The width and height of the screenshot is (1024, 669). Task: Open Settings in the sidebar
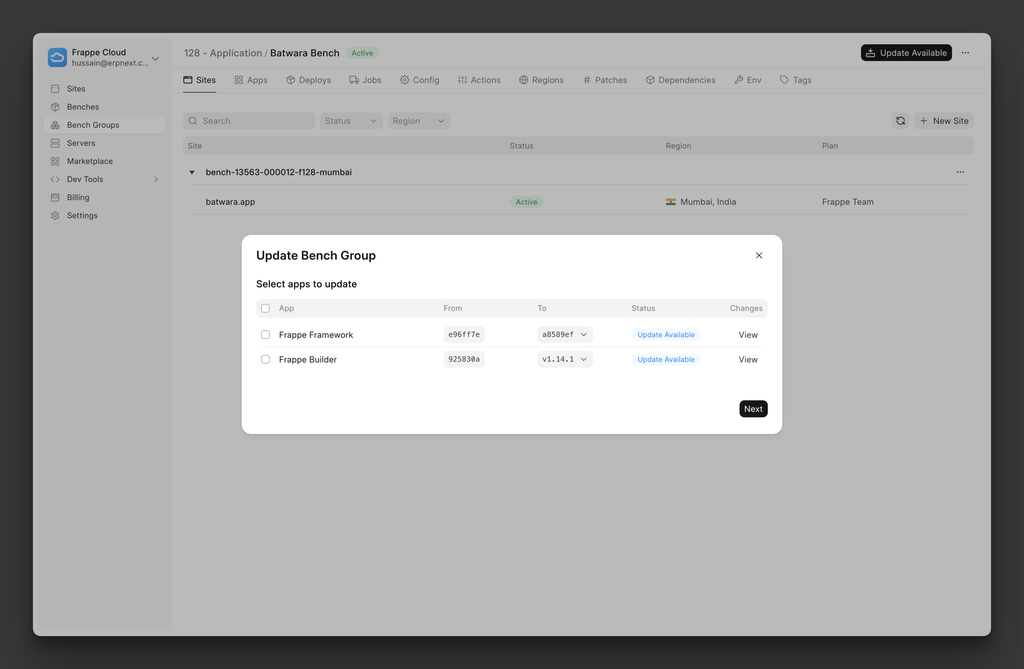pyautogui.click(x=82, y=215)
